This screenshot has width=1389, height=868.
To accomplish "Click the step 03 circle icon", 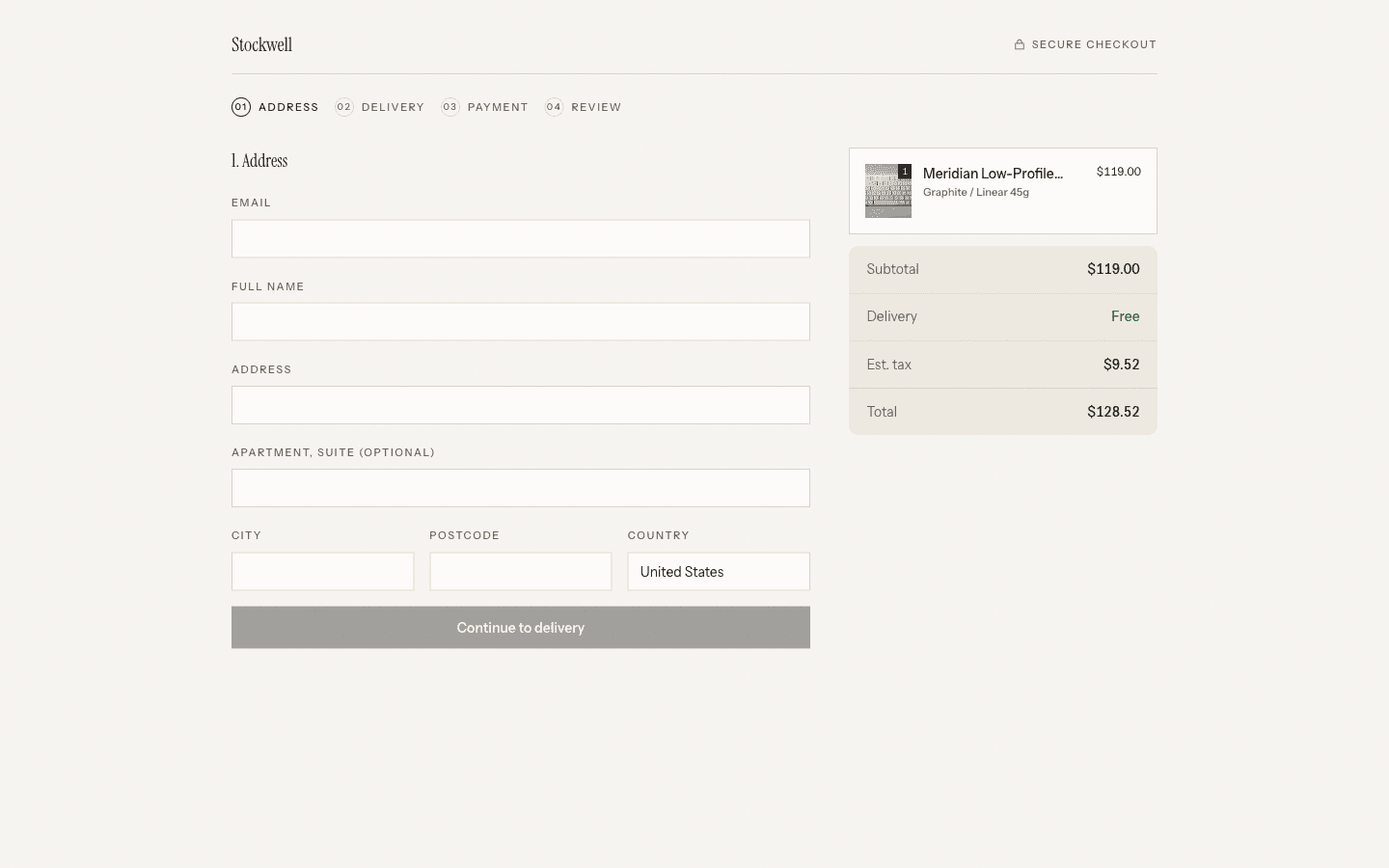I will point(450,107).
